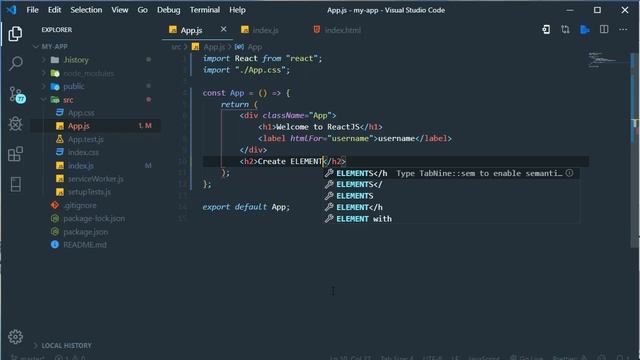
Task: Choose the 'ELEMENT</h' suggestion
Action: [x=451, y=207]
